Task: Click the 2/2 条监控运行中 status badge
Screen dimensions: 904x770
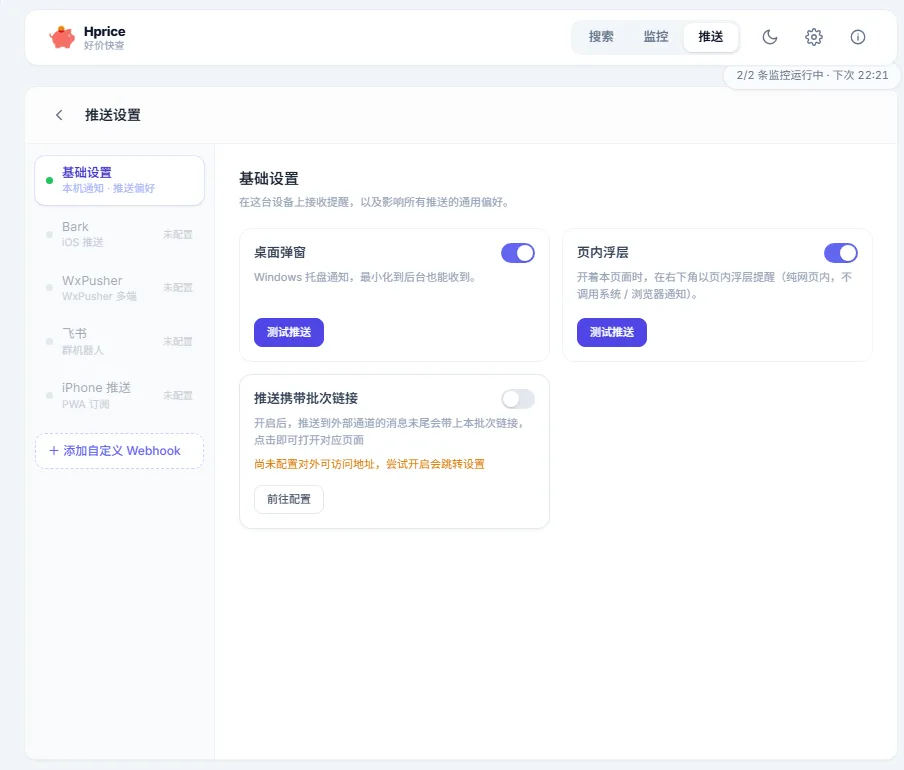Action: point(812,76)
